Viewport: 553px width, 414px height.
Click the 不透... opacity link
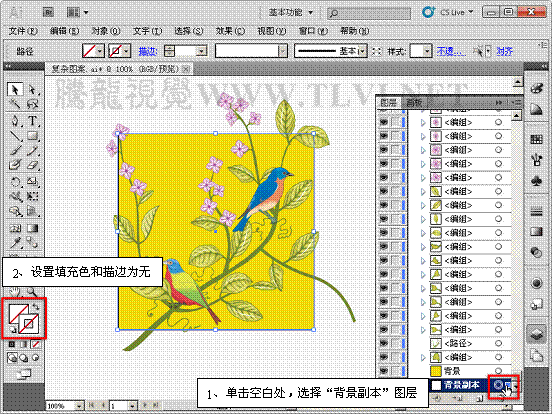(451, 51)
